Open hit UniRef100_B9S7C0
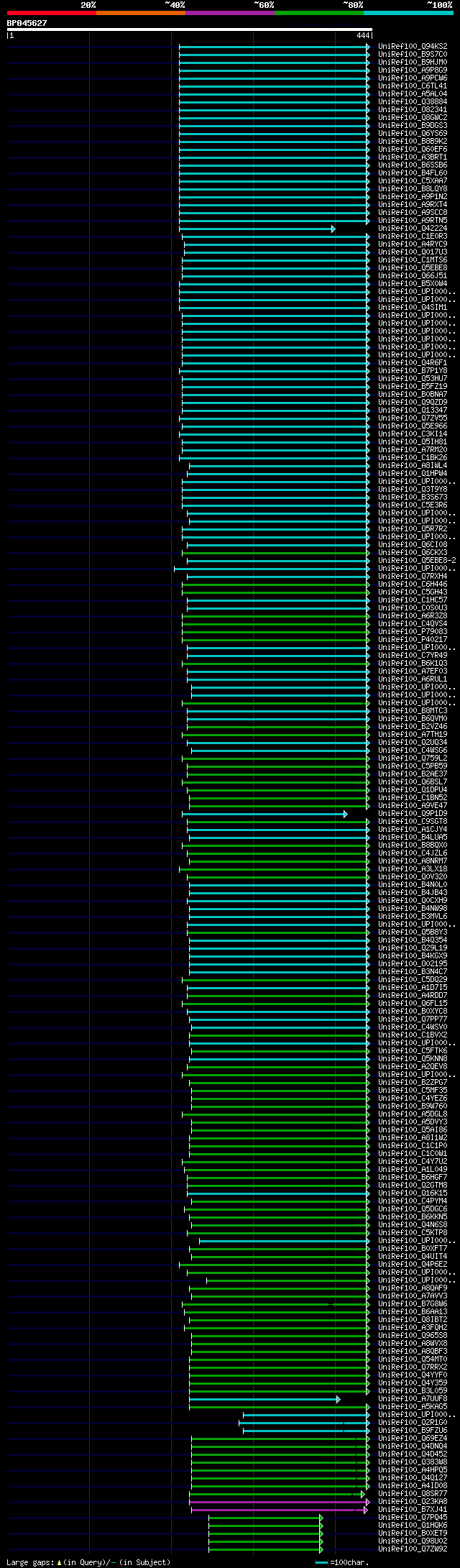 click(413, 54)
